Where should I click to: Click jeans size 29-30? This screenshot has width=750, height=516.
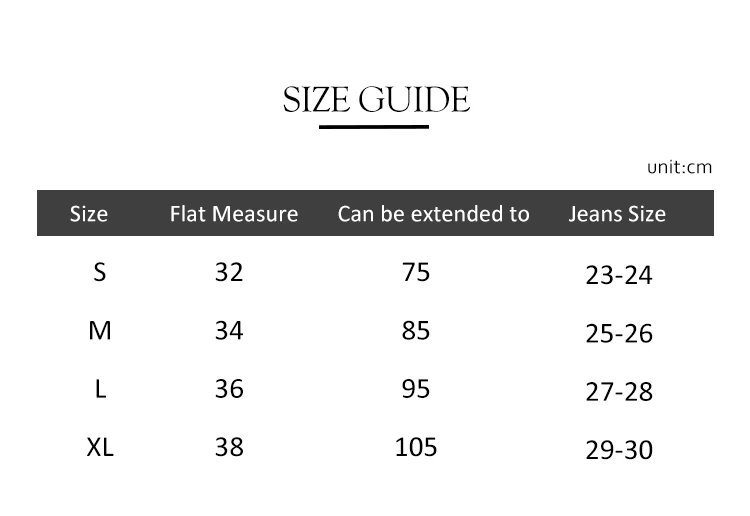click(x=619, y=451)
